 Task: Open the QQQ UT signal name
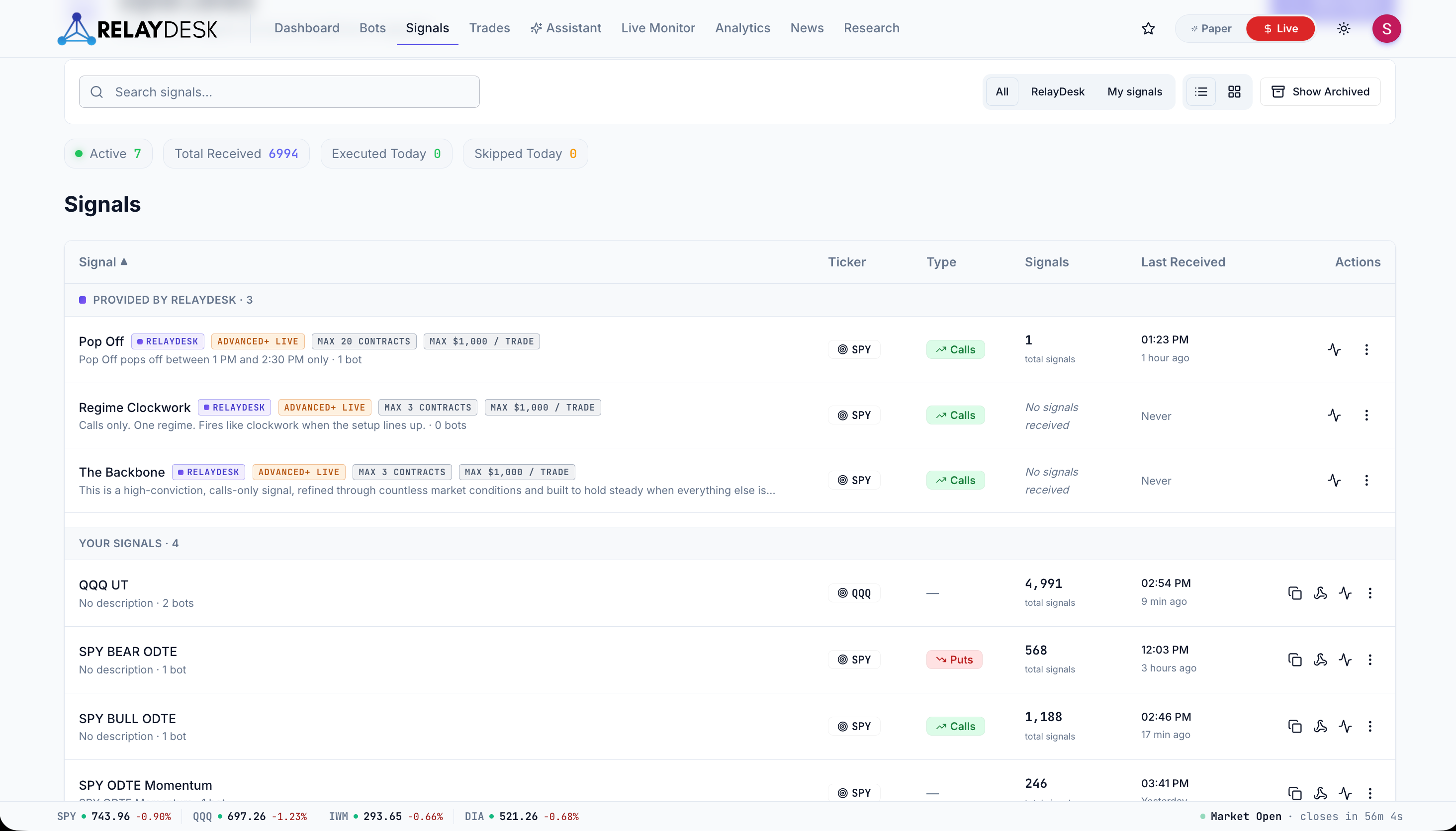103,585
